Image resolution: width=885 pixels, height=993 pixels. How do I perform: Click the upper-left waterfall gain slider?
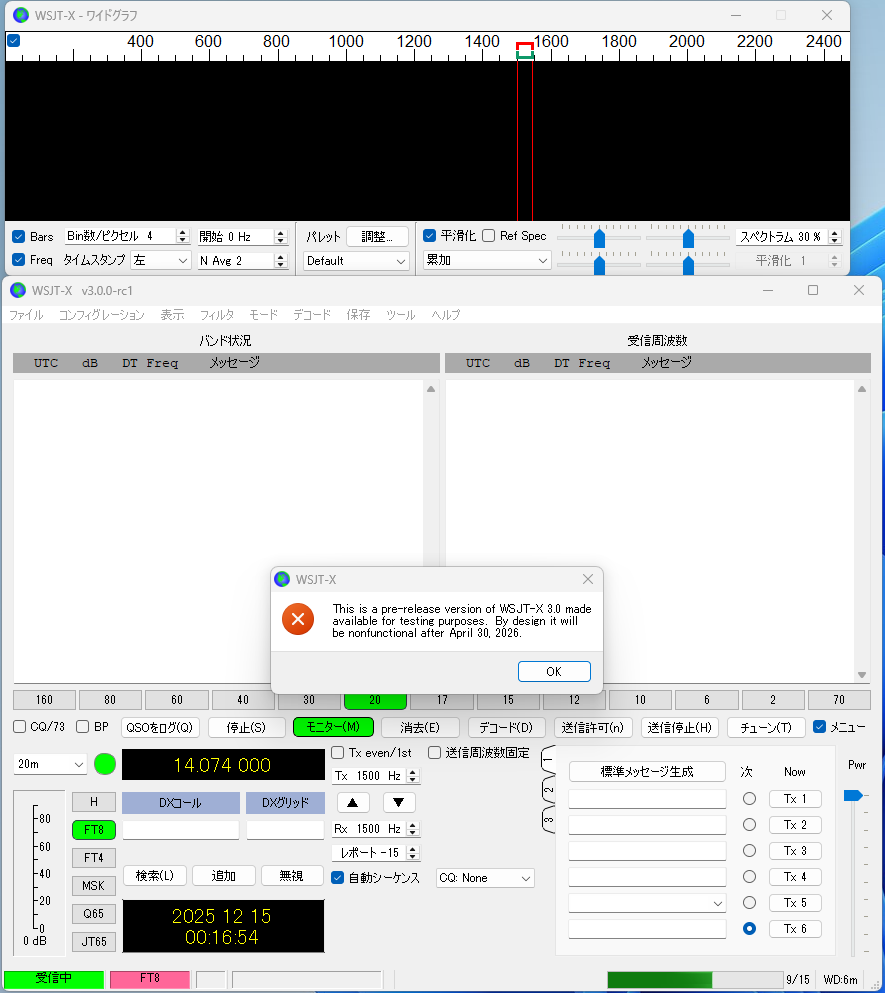599,239
